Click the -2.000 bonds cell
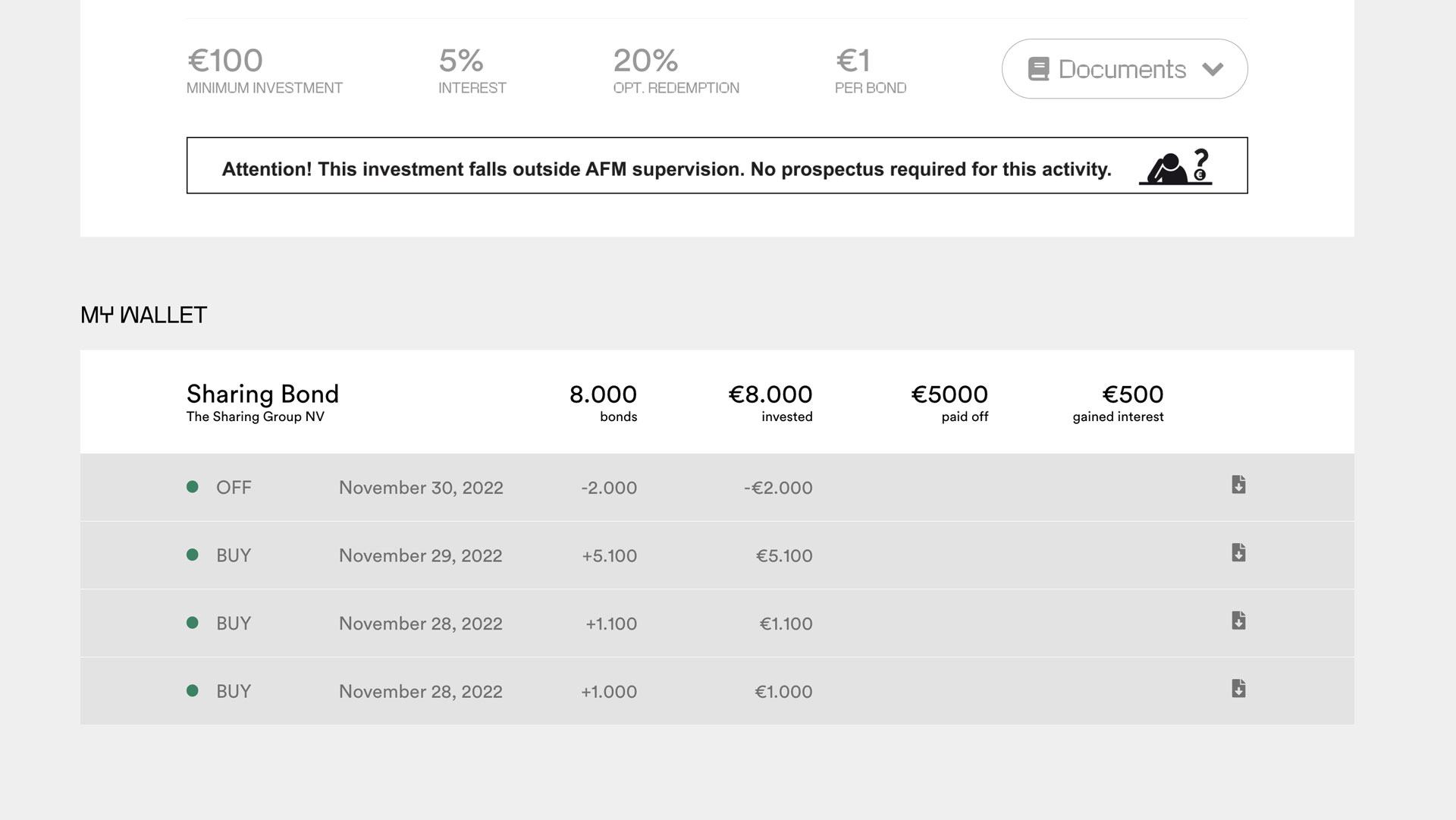 pos(609,488)
